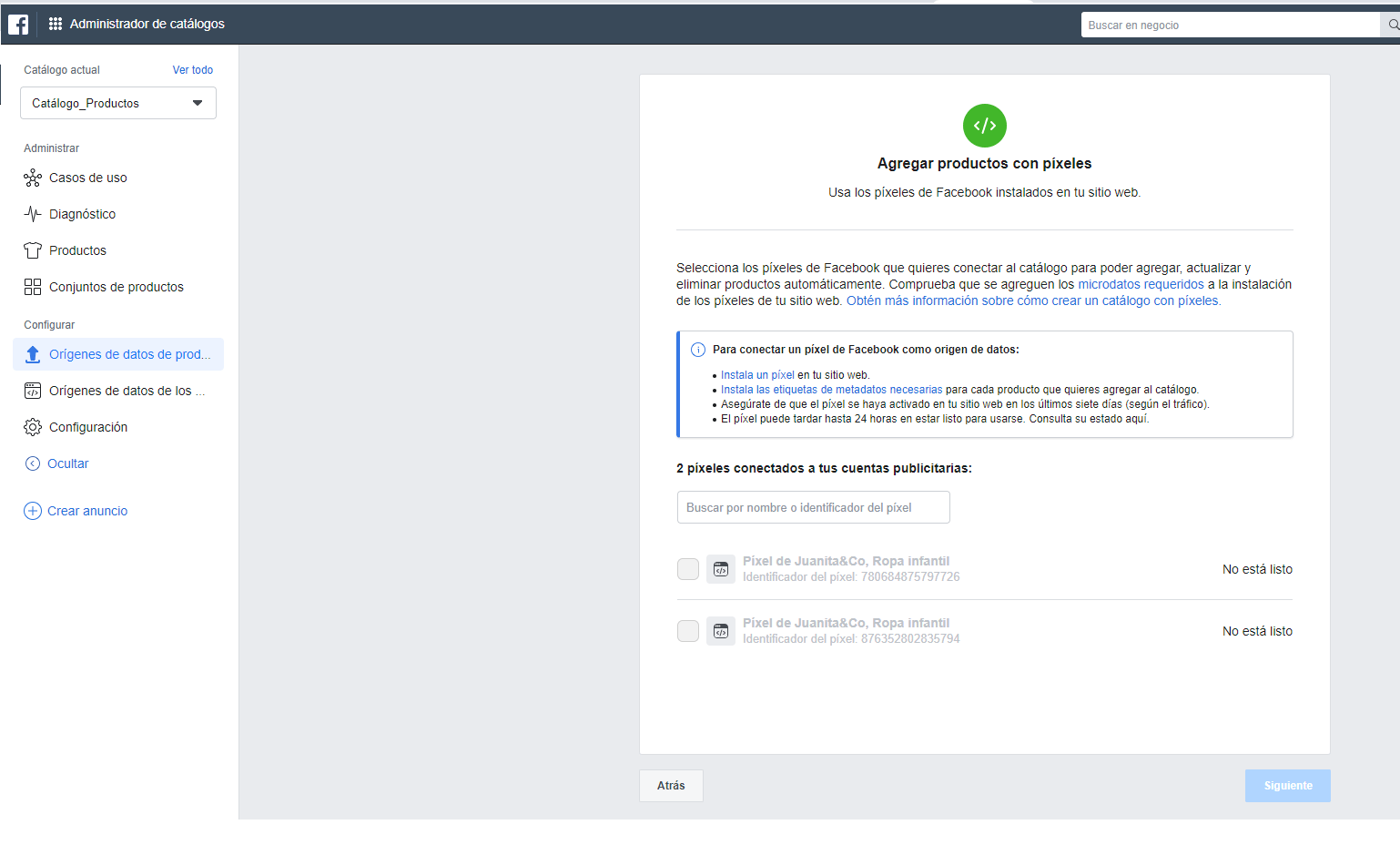Viewport: 1400px width, 845px height.
Task: Select Orígenes de datos de los ... item
Action: pos(118,391)
